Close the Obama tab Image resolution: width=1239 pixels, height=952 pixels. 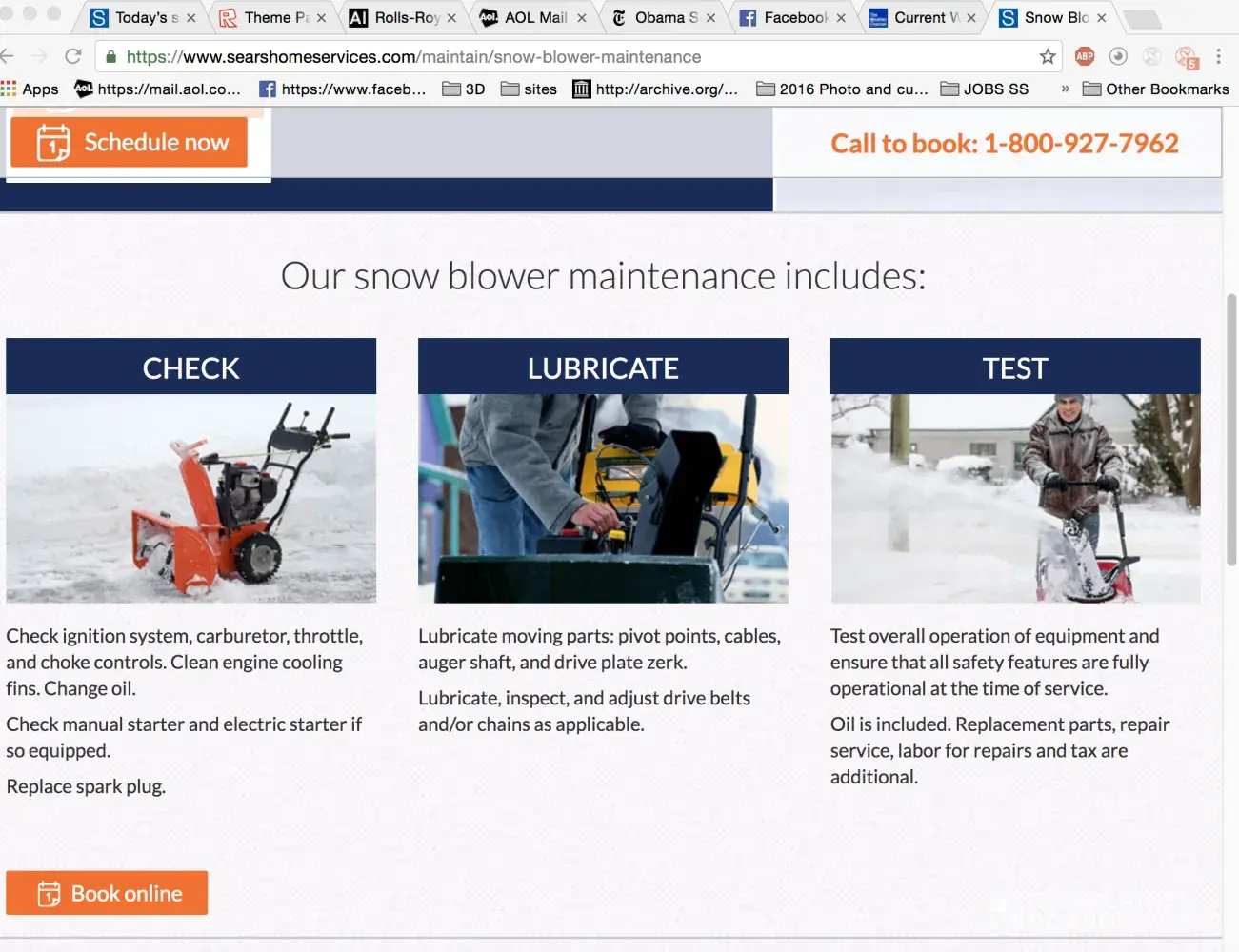click(710, 18)
